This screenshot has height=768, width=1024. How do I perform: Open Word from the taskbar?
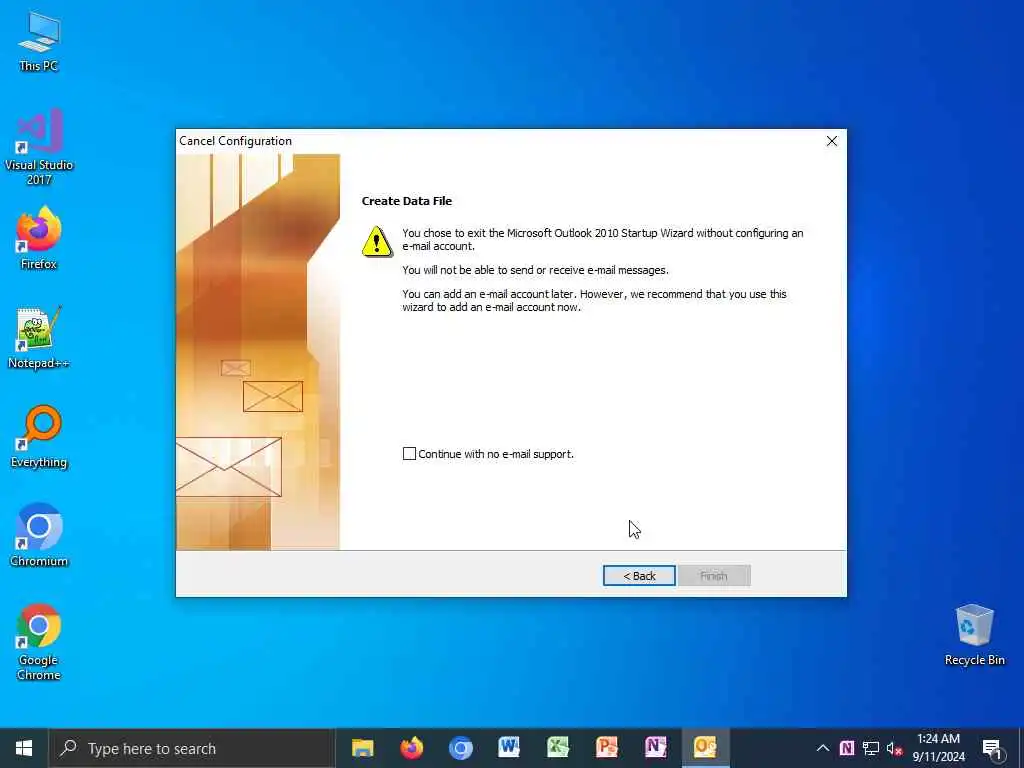point(509,748)
